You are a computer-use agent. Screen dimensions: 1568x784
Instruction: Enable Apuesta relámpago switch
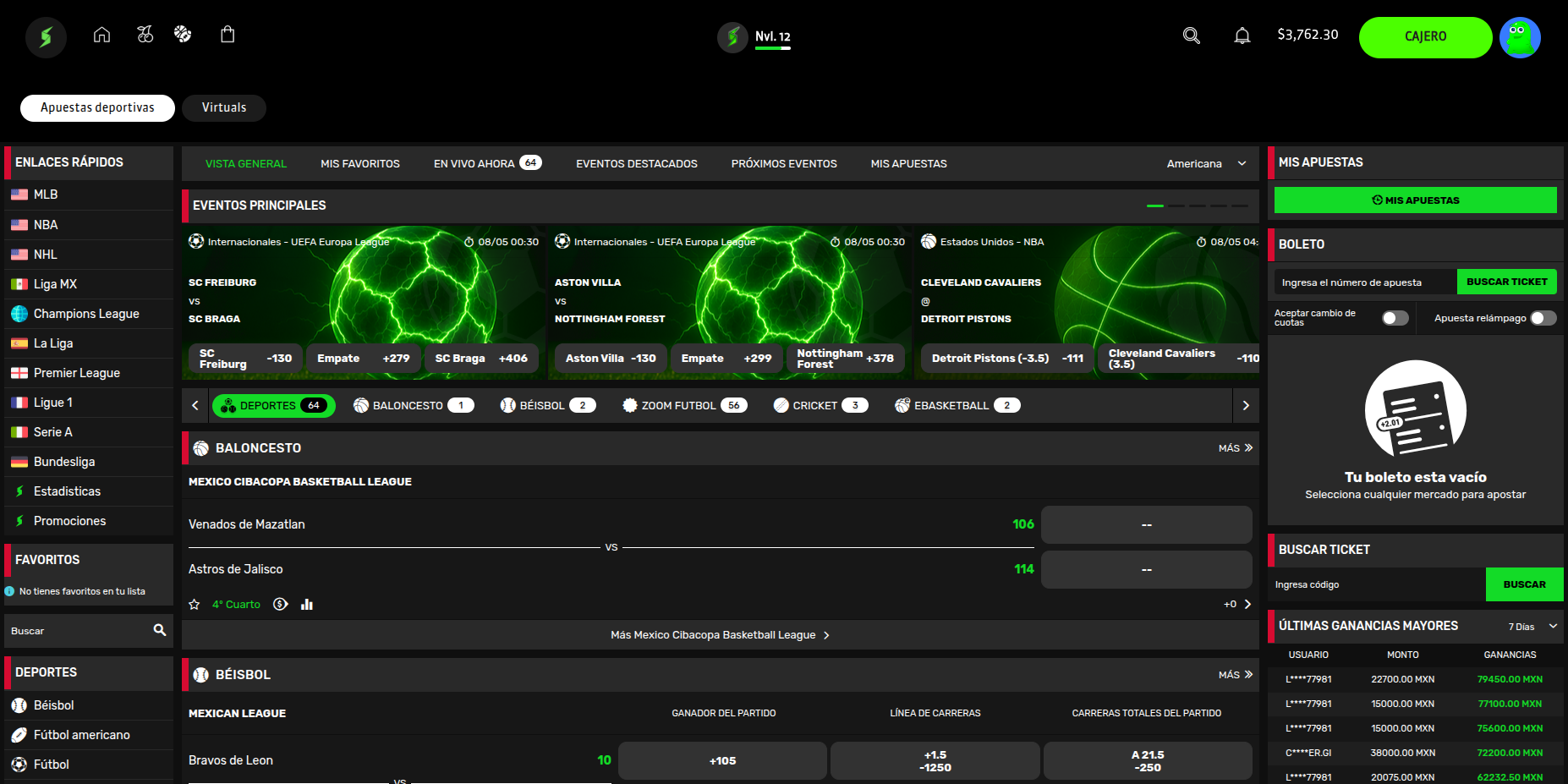[1543, 318]
